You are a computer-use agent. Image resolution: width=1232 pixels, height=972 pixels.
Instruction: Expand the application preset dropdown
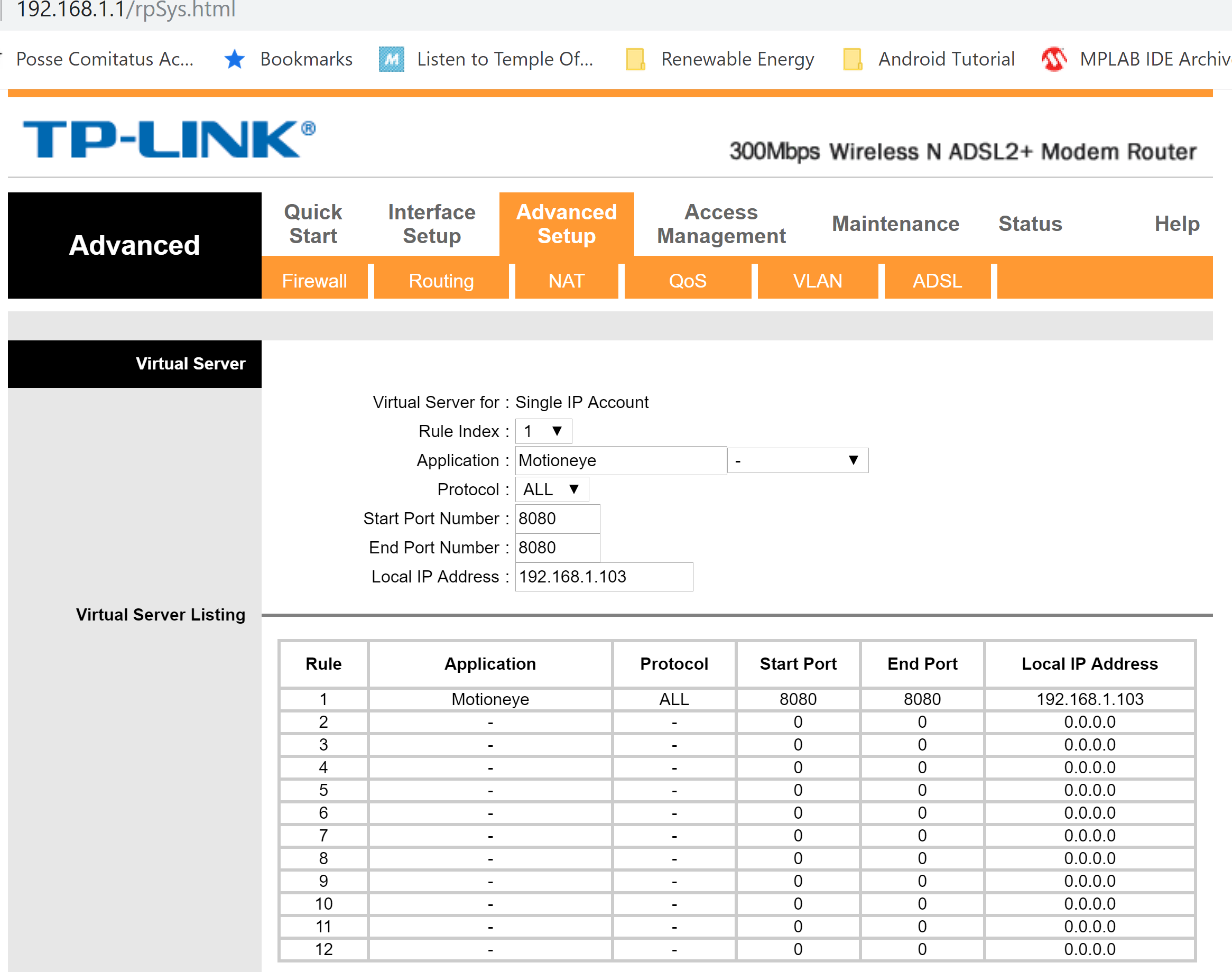coord(798,460)
